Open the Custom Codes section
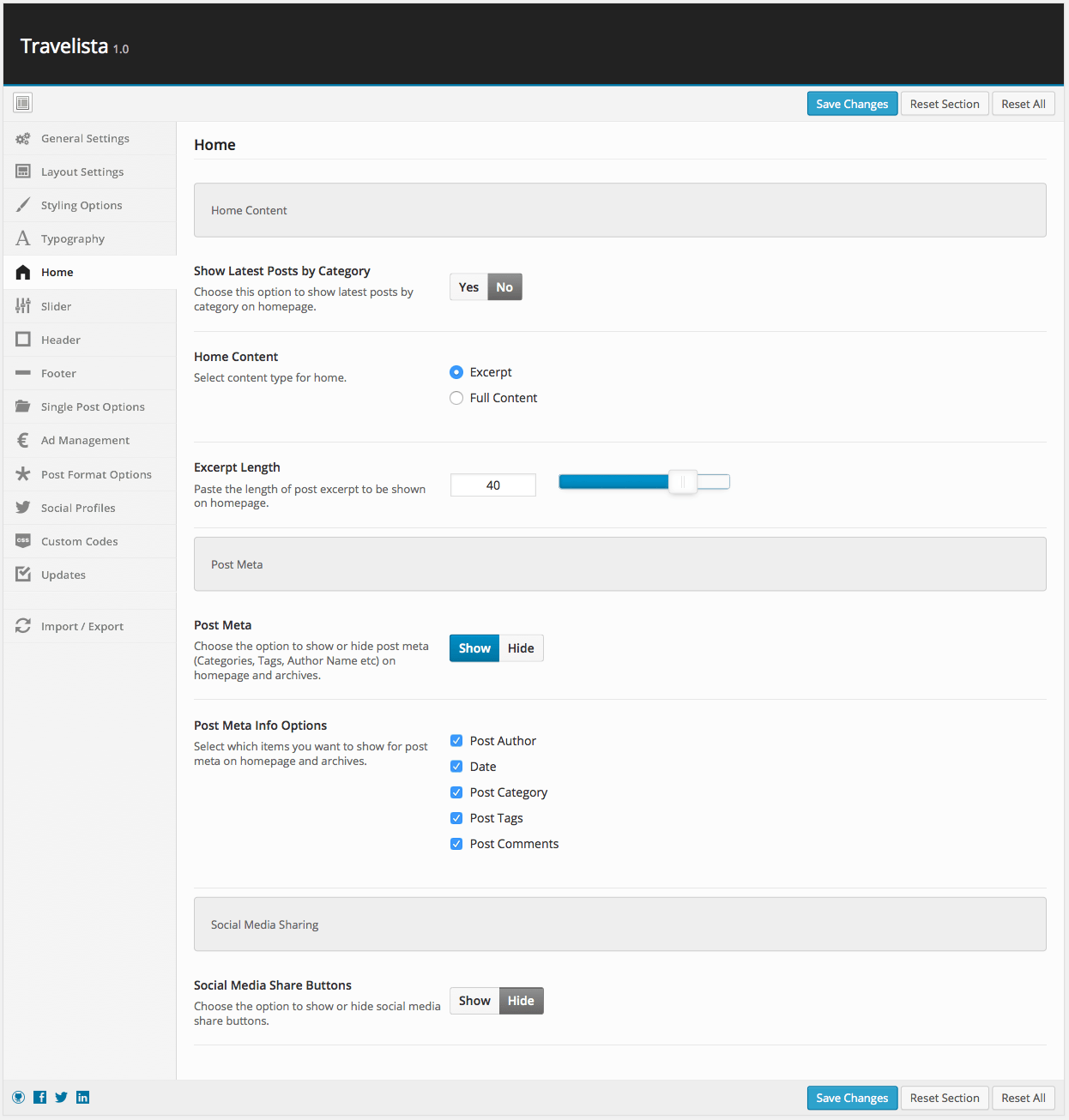1069x1120 pixels. pyautogui.click(x=90, y=541)
